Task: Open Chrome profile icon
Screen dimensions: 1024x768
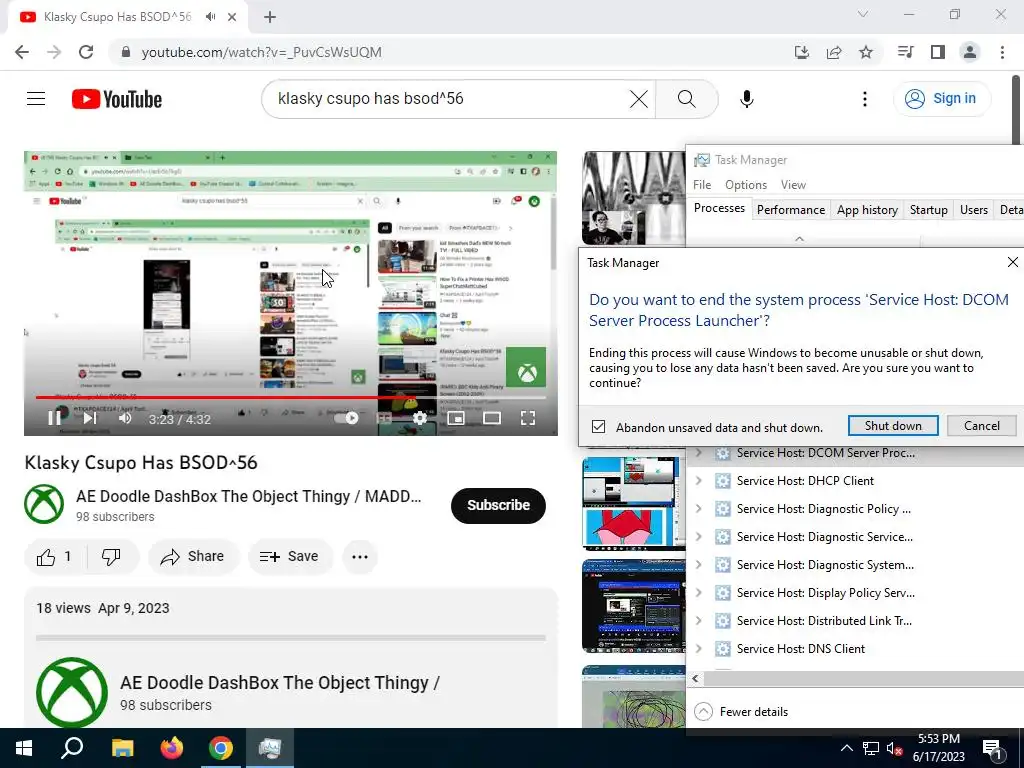Action: (x=970, y=52)
